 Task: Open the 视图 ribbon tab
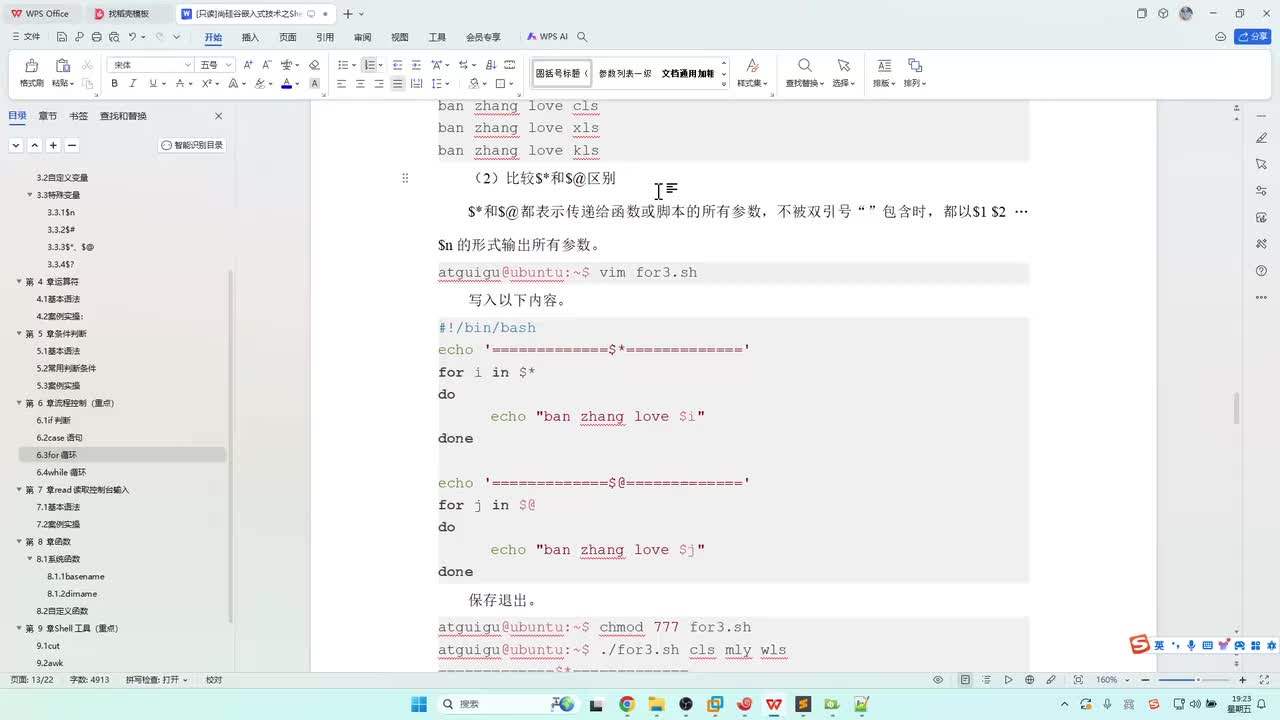pyautogui.click(x=400, y=37)
